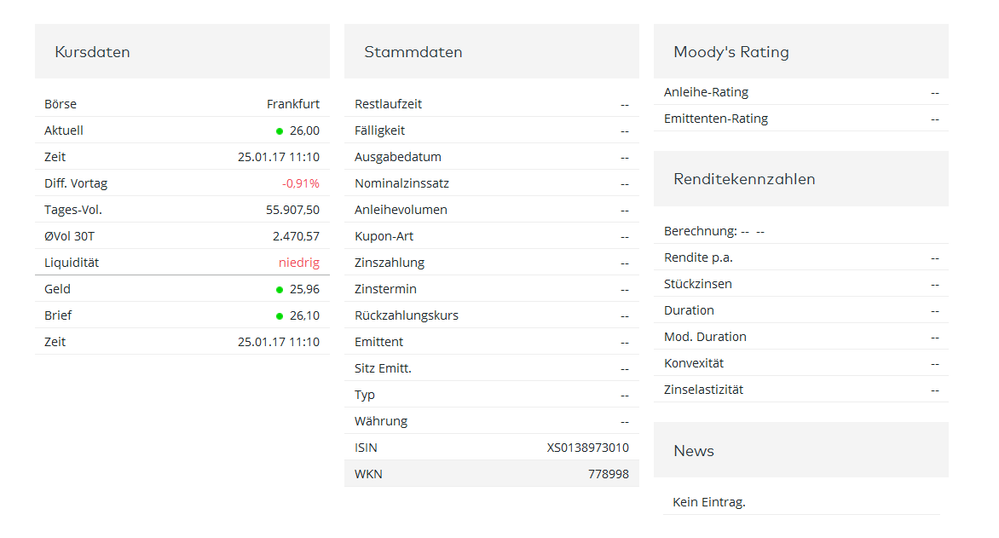Click the ISIN value XS0138973010

(x=588, y=448)
